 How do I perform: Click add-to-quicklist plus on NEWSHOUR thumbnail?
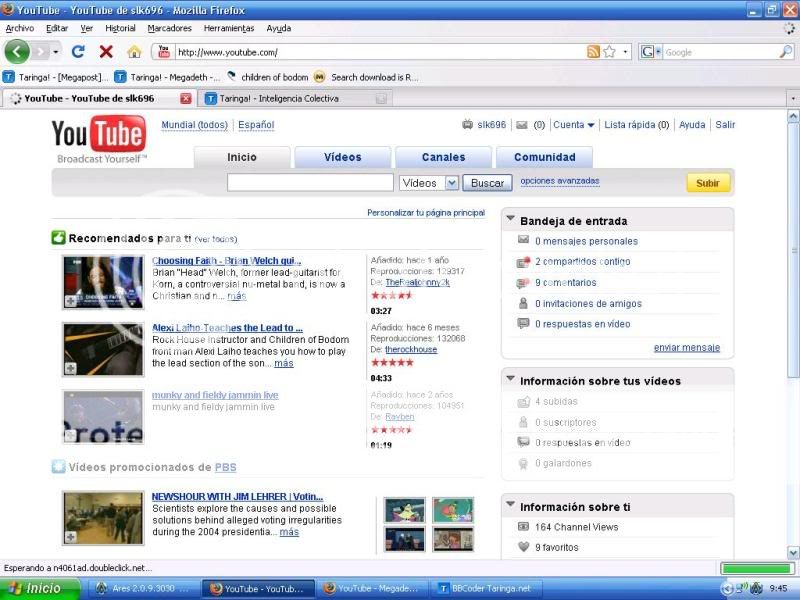point(70,537)
